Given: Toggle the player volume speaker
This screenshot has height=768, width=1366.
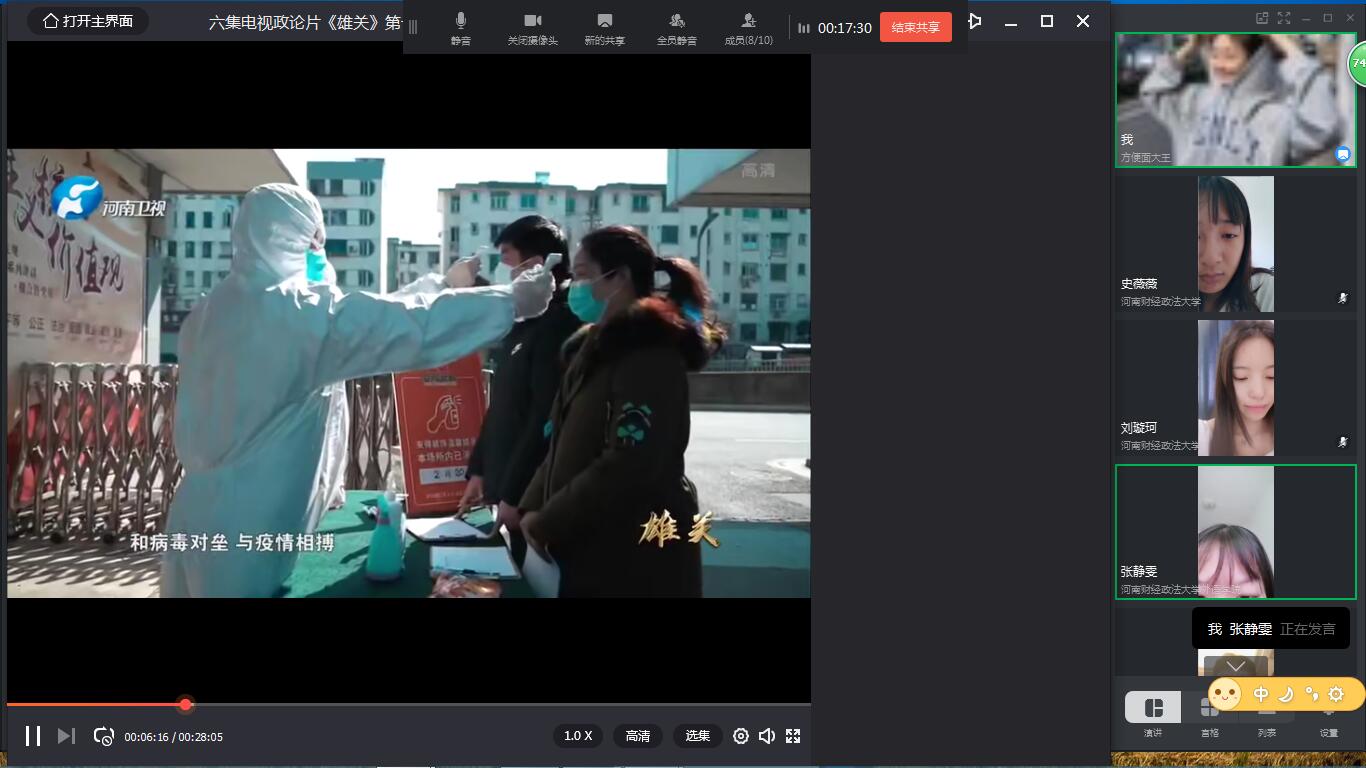Looking at the screenshot, I should coord(767,736).
